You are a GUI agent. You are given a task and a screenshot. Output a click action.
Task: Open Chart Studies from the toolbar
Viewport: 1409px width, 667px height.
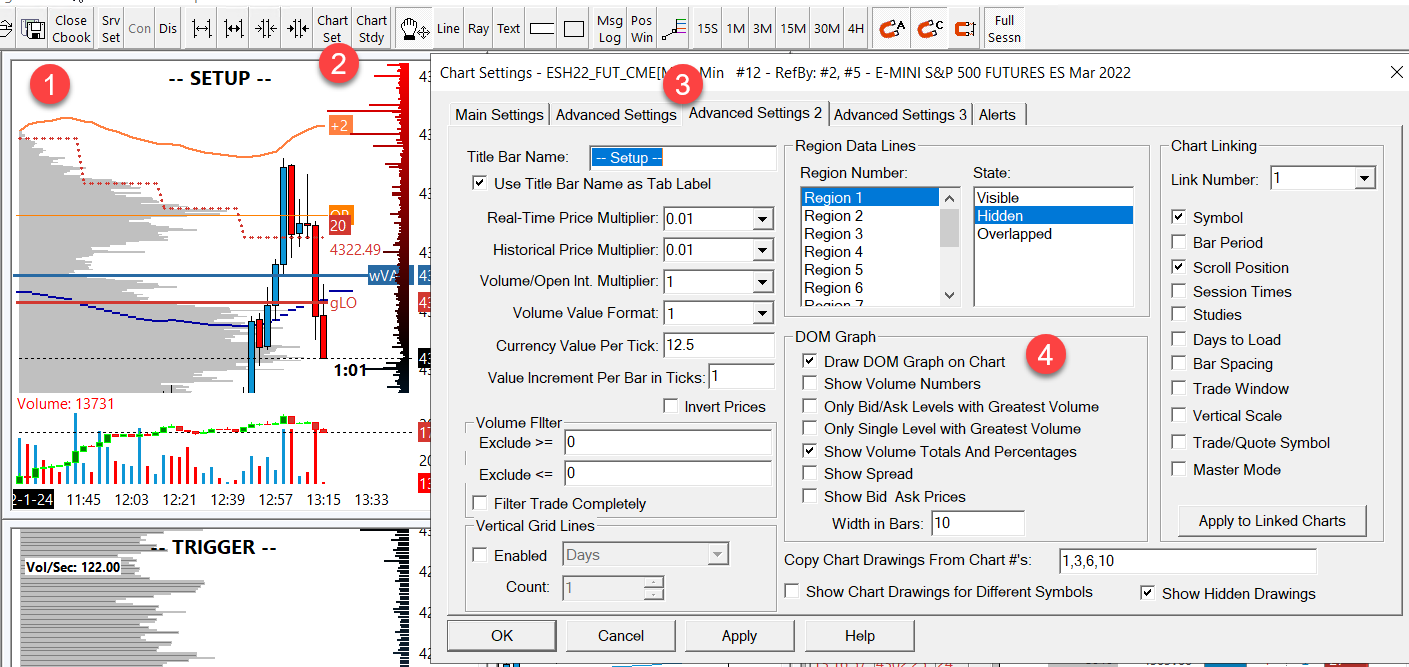click(371, 29)
